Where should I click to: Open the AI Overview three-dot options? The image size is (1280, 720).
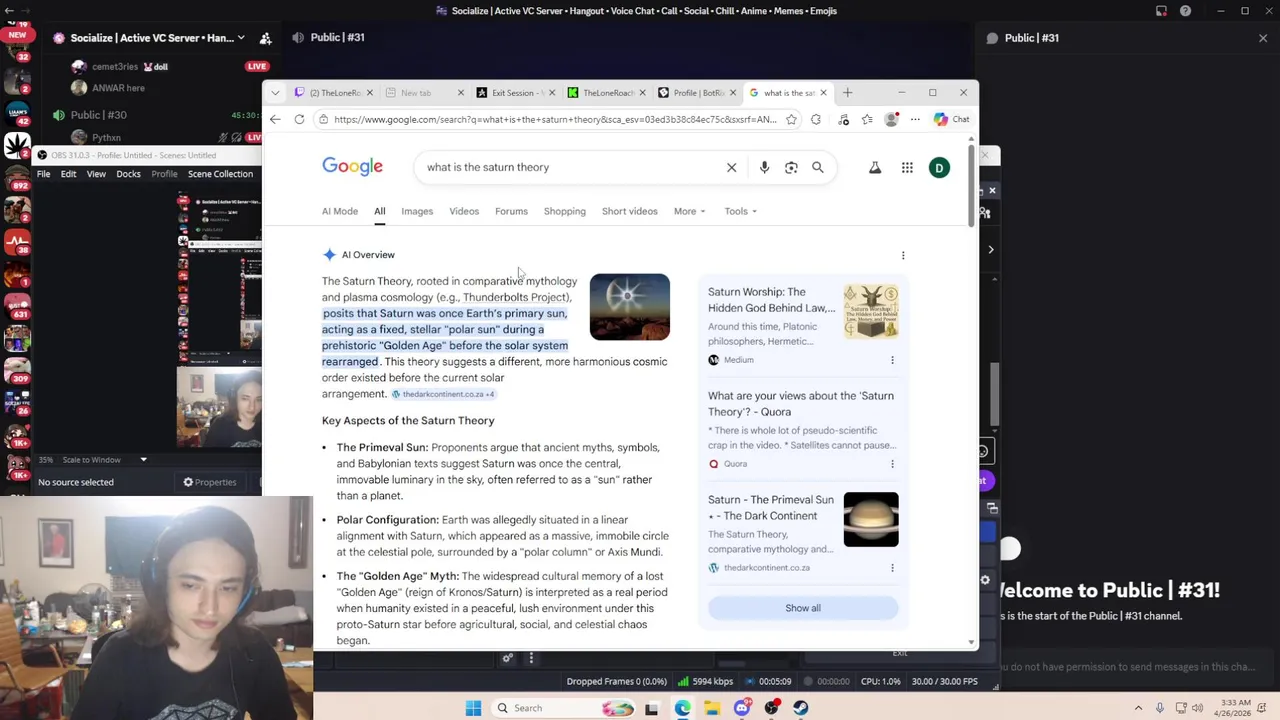(903, 255)
